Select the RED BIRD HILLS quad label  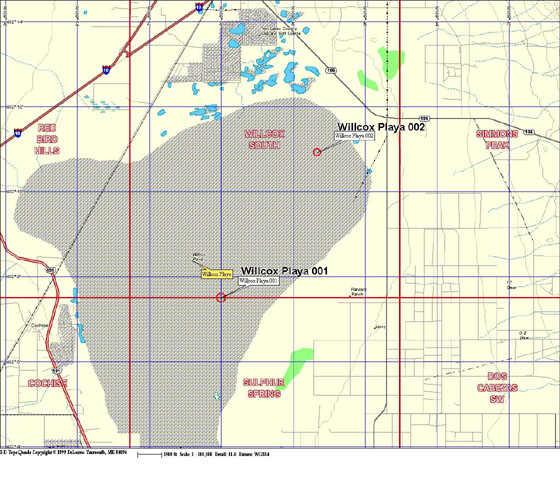(x=47, y=139)
